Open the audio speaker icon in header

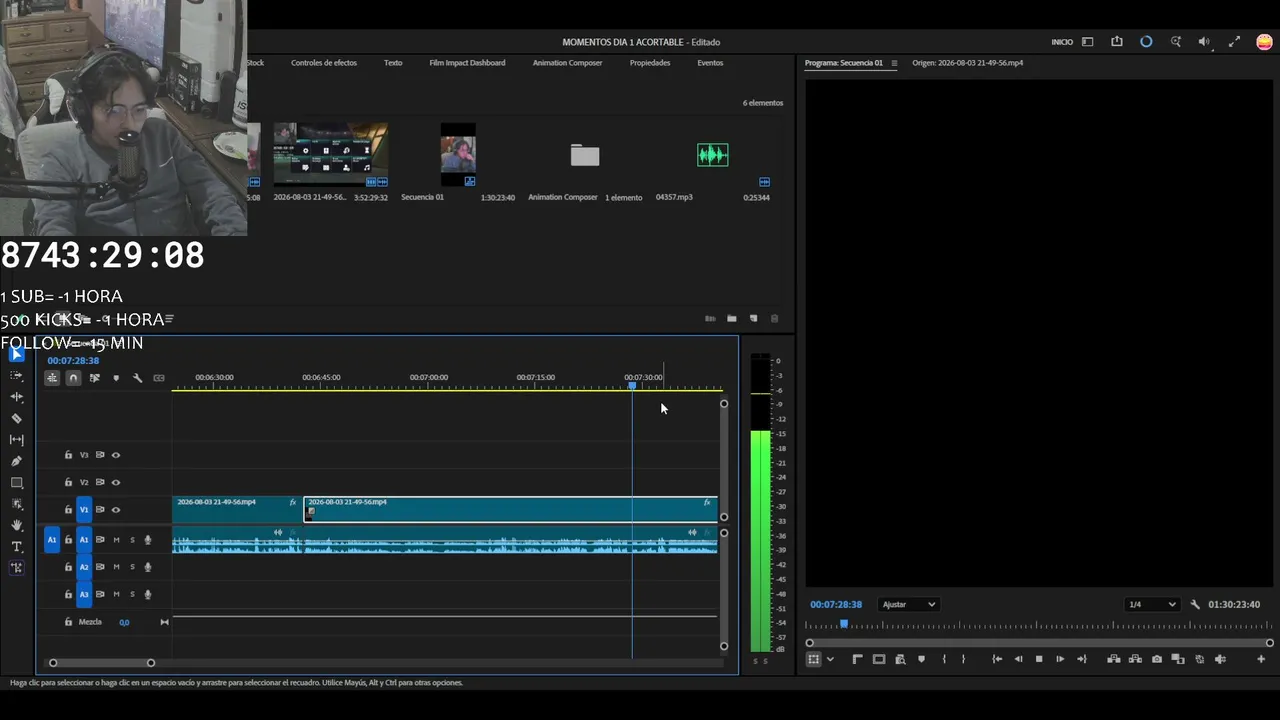1204,42
